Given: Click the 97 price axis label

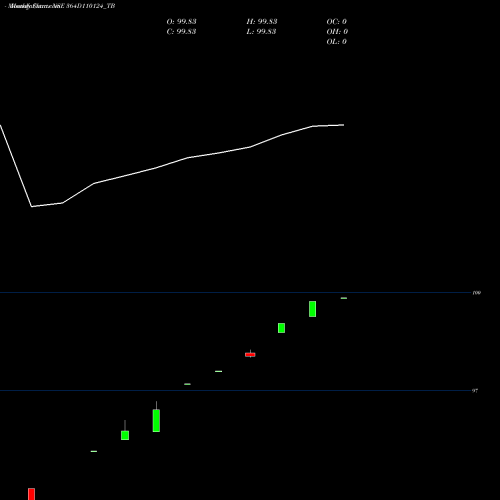Looking at the screenshot, I should 475,391.
